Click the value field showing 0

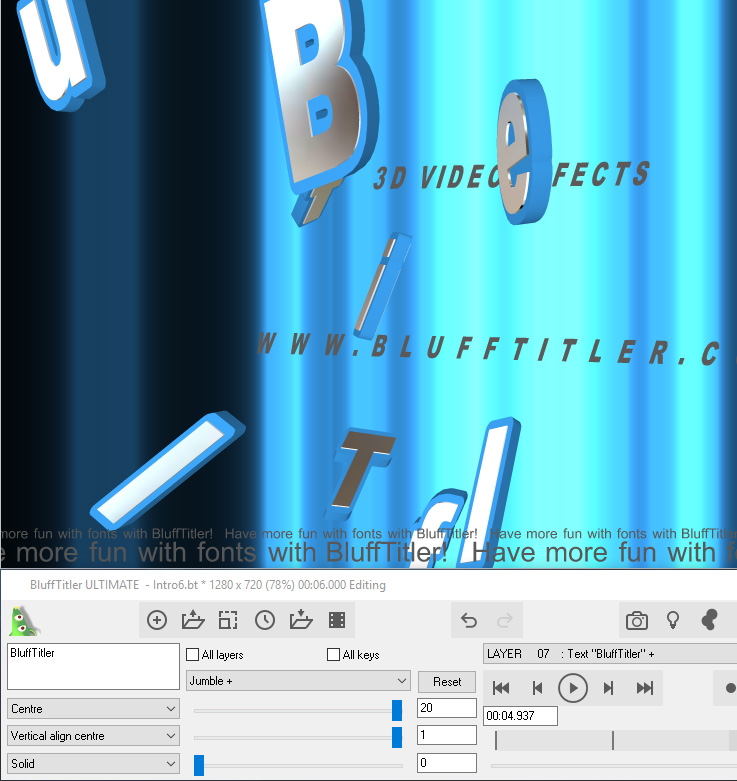(447, 763)
